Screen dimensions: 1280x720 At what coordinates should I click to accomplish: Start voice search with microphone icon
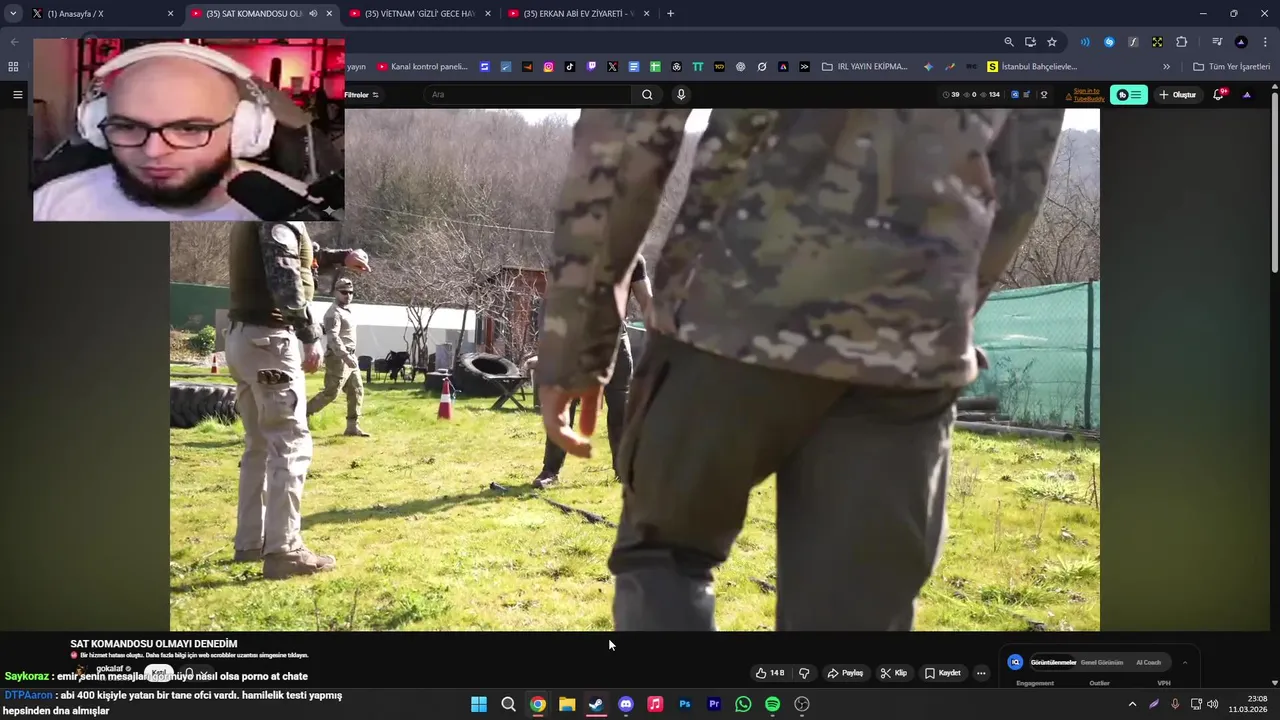click(681, 94)
